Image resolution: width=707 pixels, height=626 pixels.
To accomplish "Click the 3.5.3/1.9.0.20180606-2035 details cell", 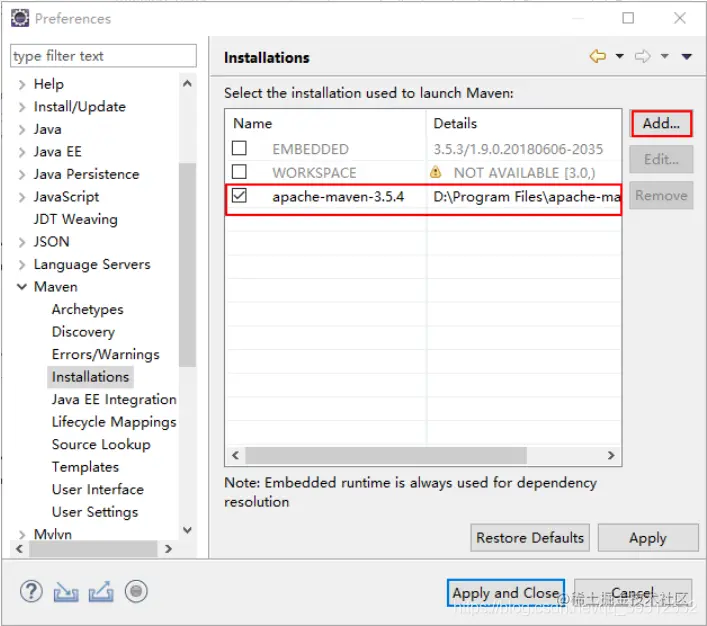I will tap(518, 149).
